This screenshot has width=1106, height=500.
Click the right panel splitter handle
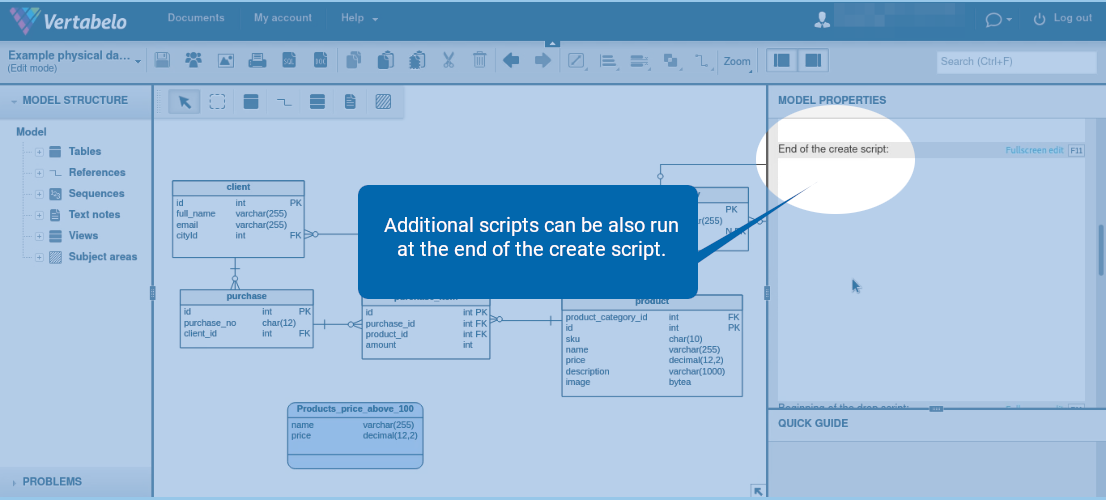tap(767, 293)
